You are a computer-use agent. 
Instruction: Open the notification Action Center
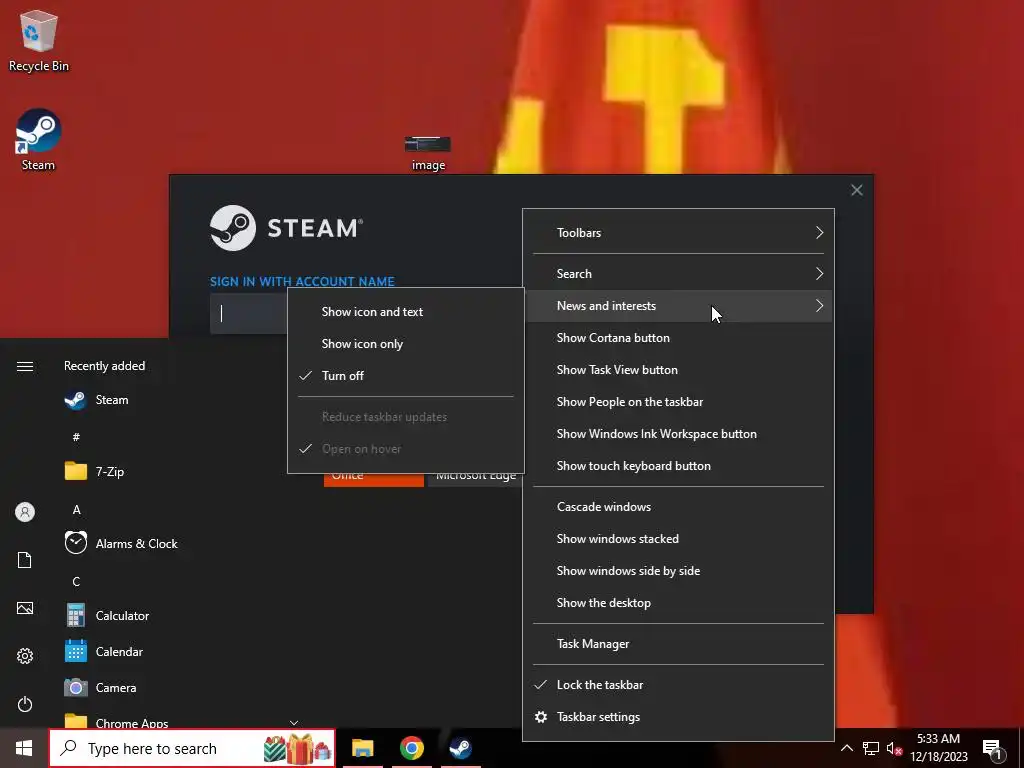(x=993, y=750)
